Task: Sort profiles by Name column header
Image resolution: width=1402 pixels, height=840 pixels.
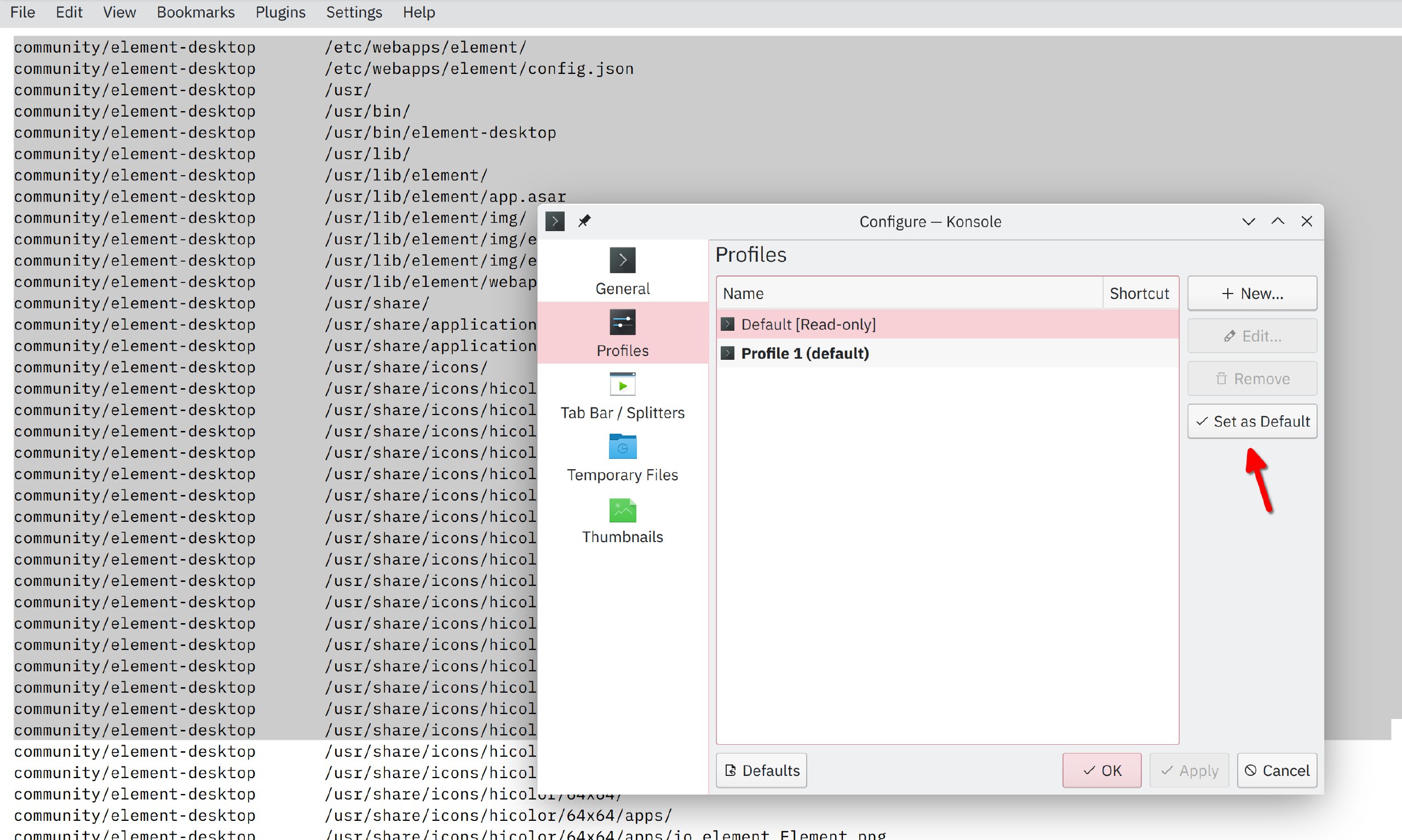Action: [910, 293]
